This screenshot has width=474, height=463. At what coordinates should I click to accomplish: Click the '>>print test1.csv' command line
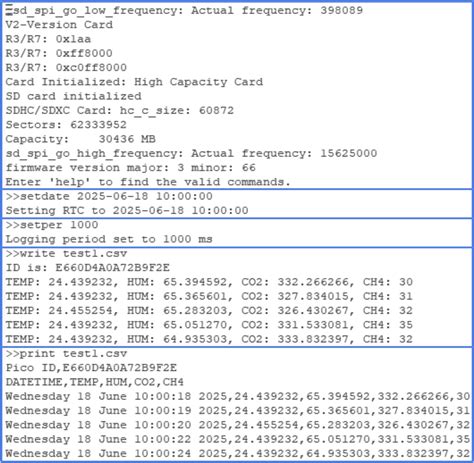pyautogui.click(x=66, y=354)
